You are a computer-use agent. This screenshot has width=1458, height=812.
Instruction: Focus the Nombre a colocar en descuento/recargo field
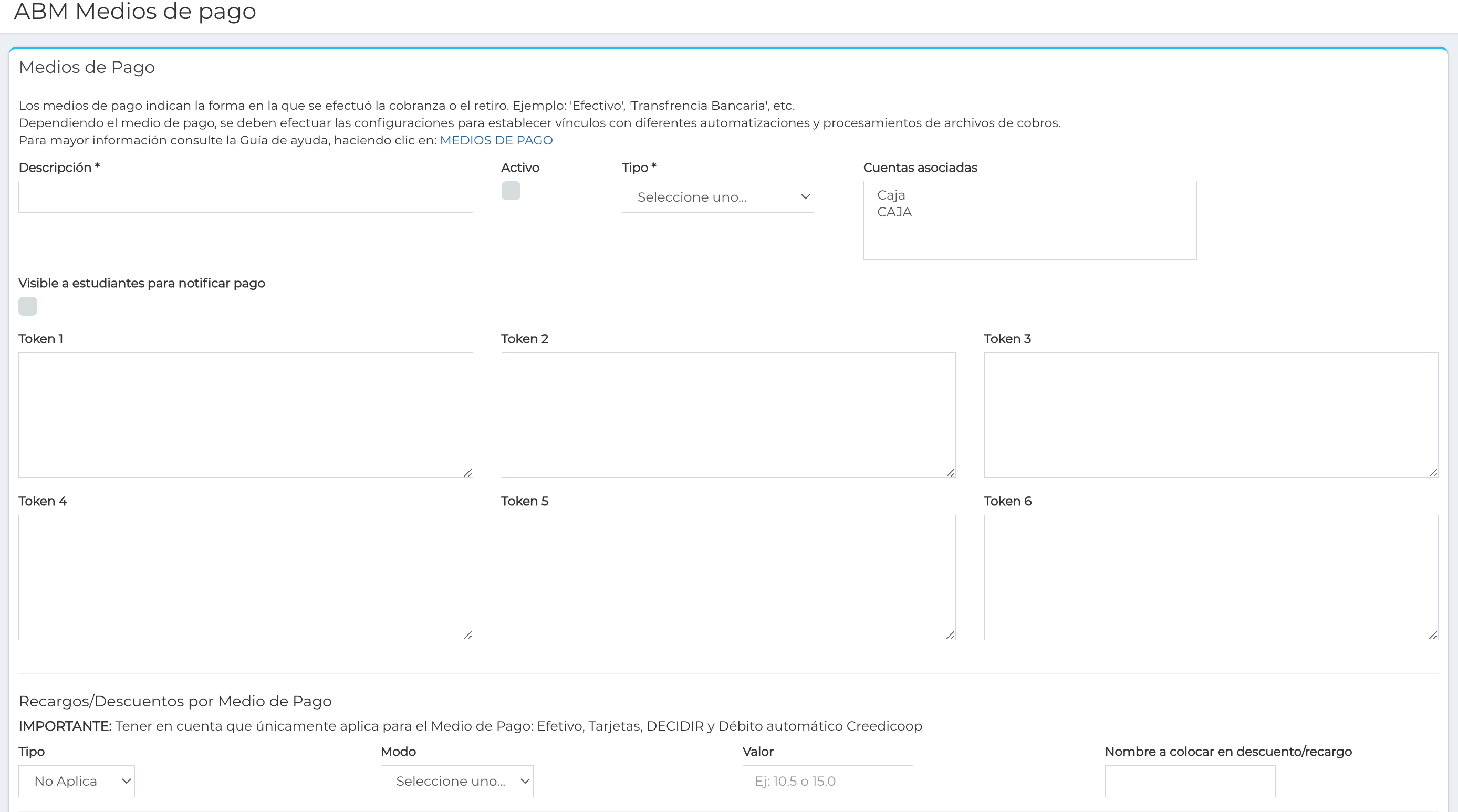click(x=1190, y=781)
